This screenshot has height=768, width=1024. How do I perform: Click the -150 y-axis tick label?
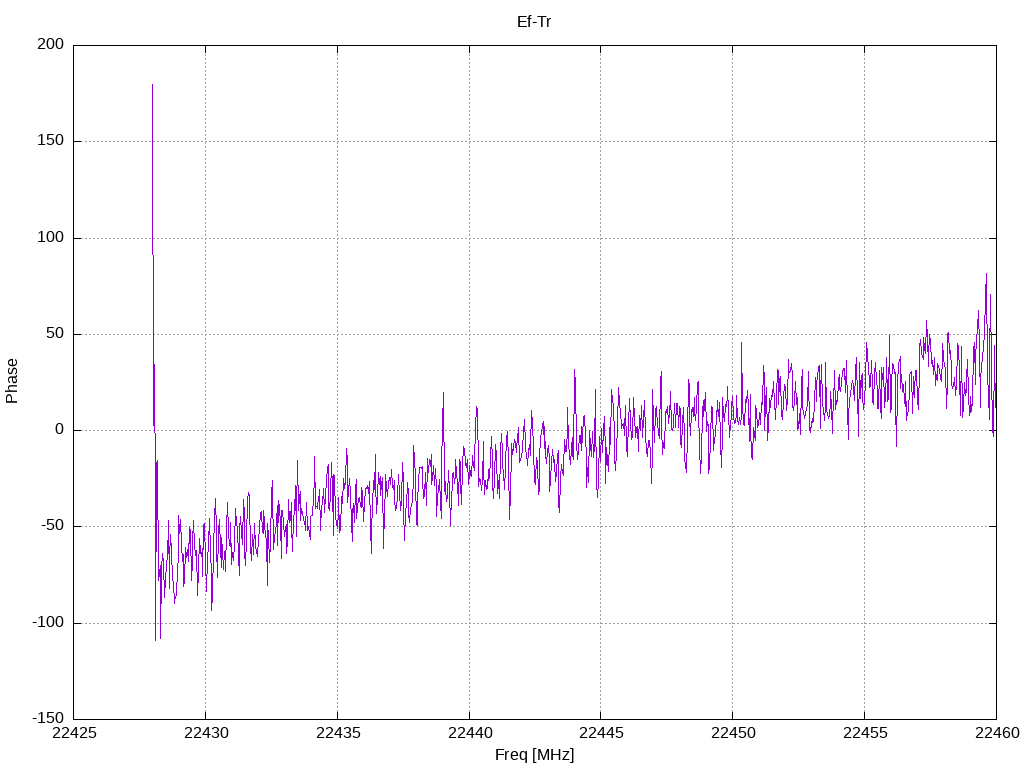48,718
